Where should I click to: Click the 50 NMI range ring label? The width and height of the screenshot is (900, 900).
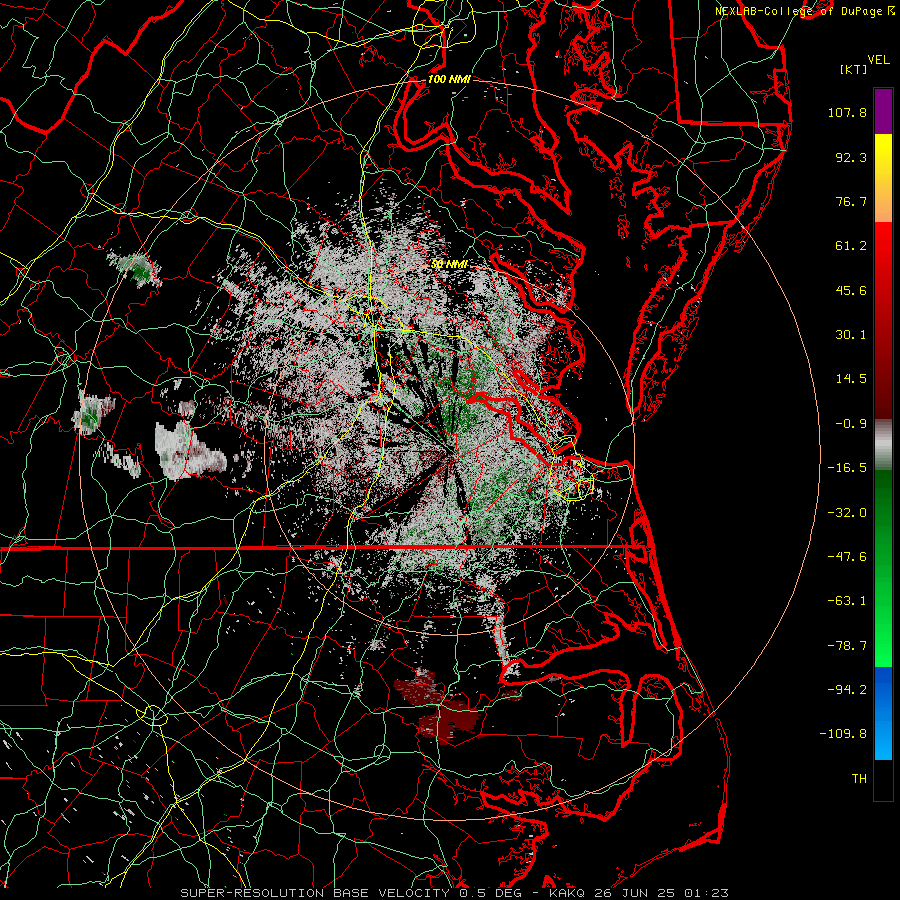tap(449, 264)
